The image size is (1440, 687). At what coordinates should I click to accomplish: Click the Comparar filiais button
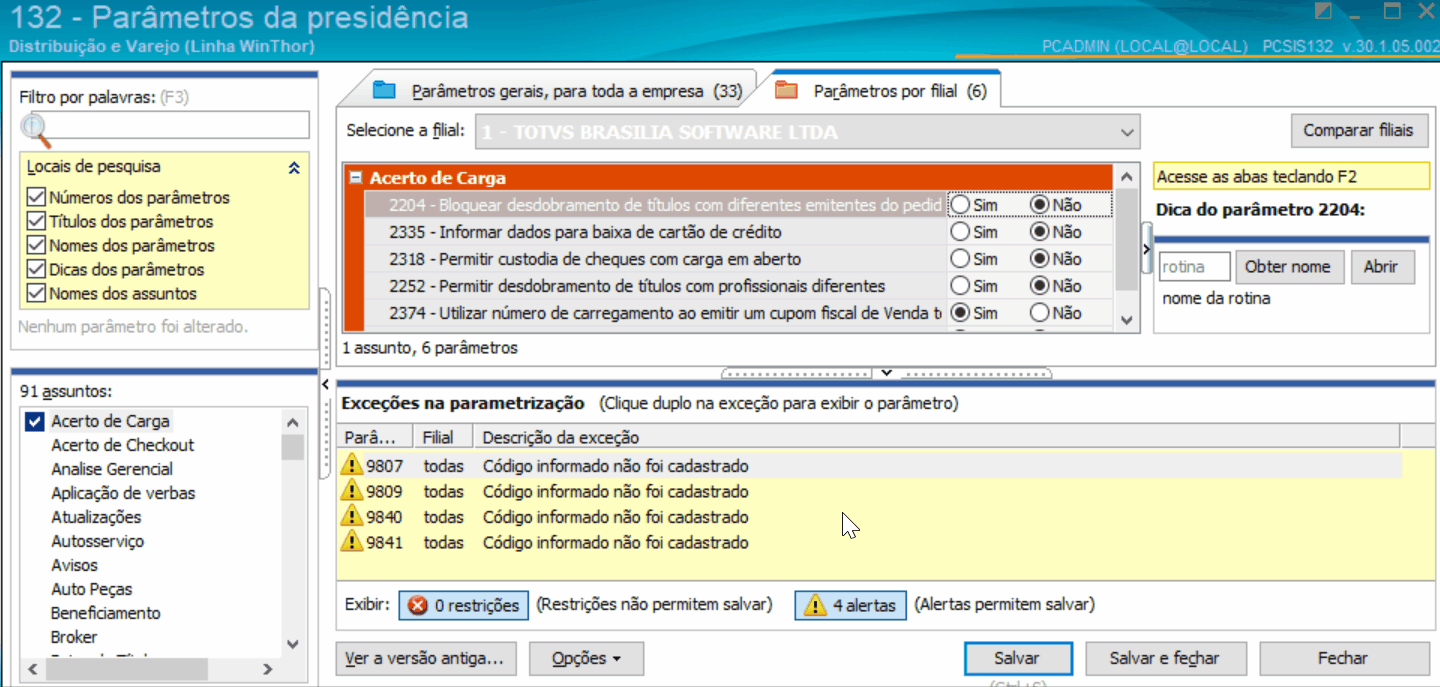pyautogui.click(x=1358, y=130)
